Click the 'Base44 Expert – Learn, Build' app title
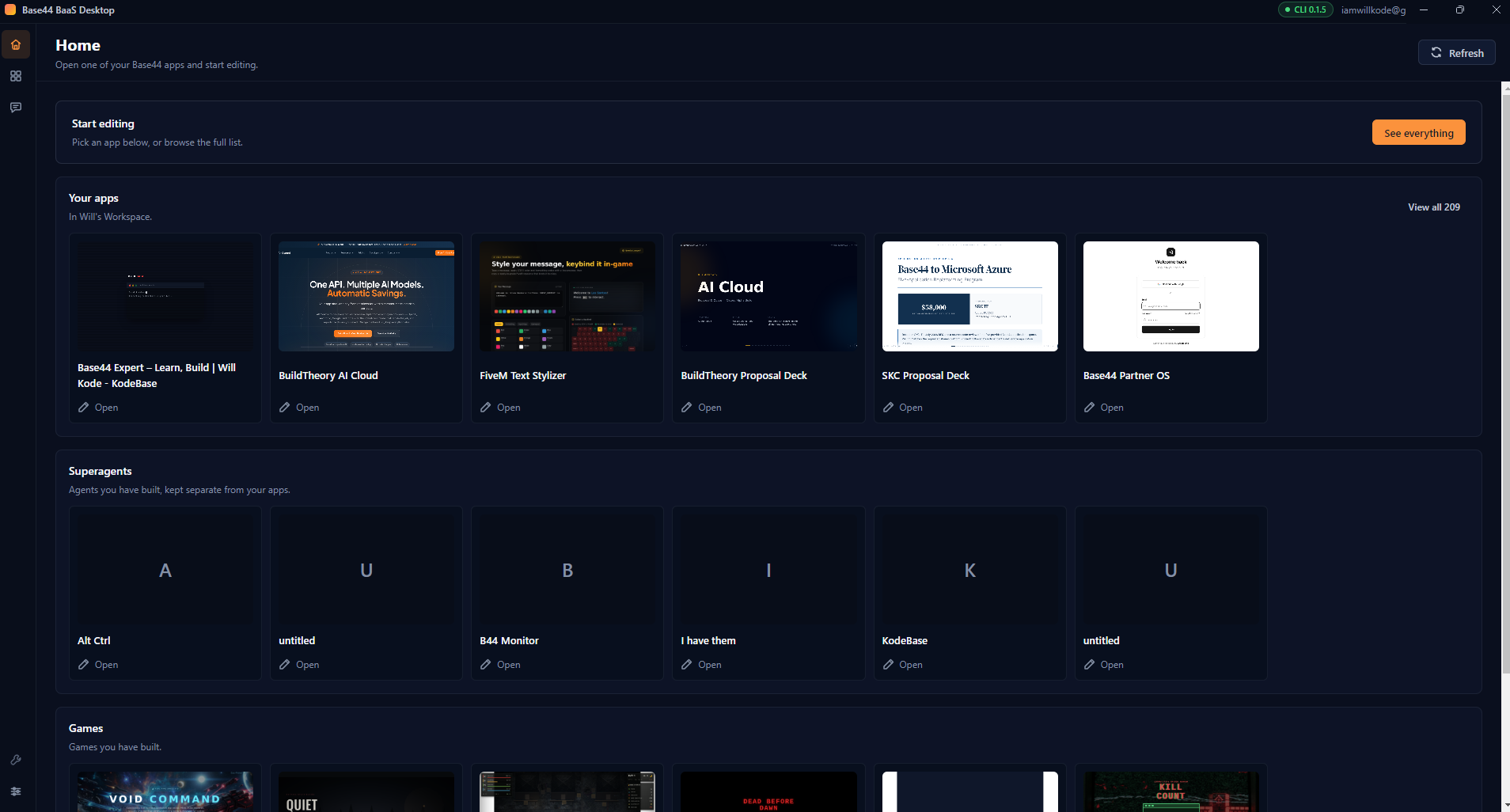The height and width of the screenshot is (812, 1510). point(157,375)
